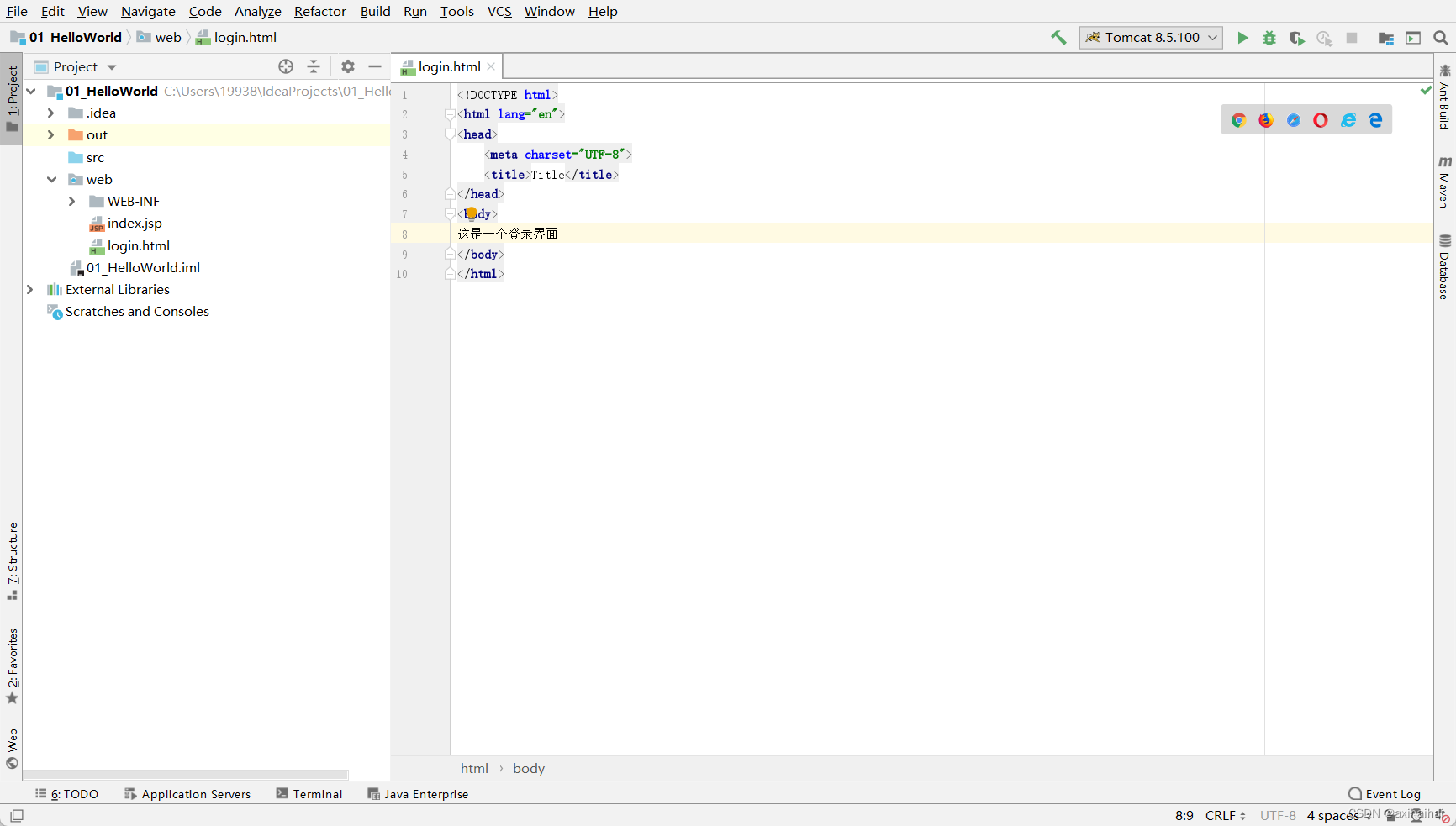Open the 6: TODO tool window
This screenshot has width=1456, height=826.
[66, 794]
